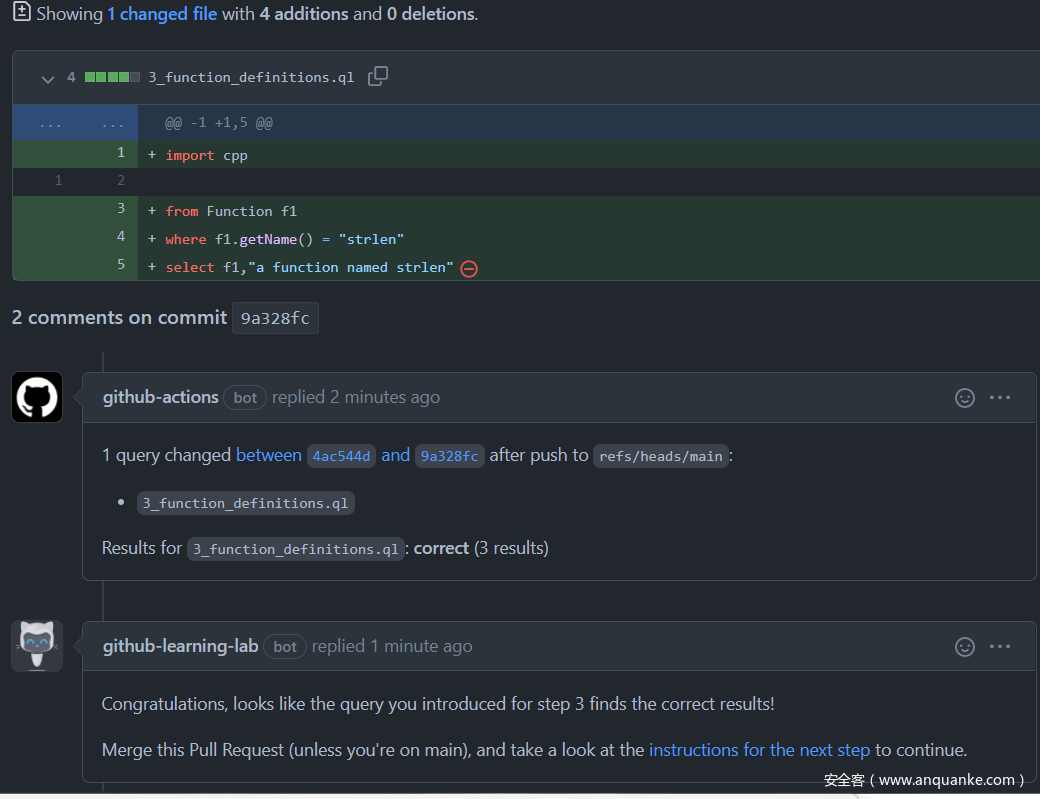Click the github-actions username

[x=160, y=397]
